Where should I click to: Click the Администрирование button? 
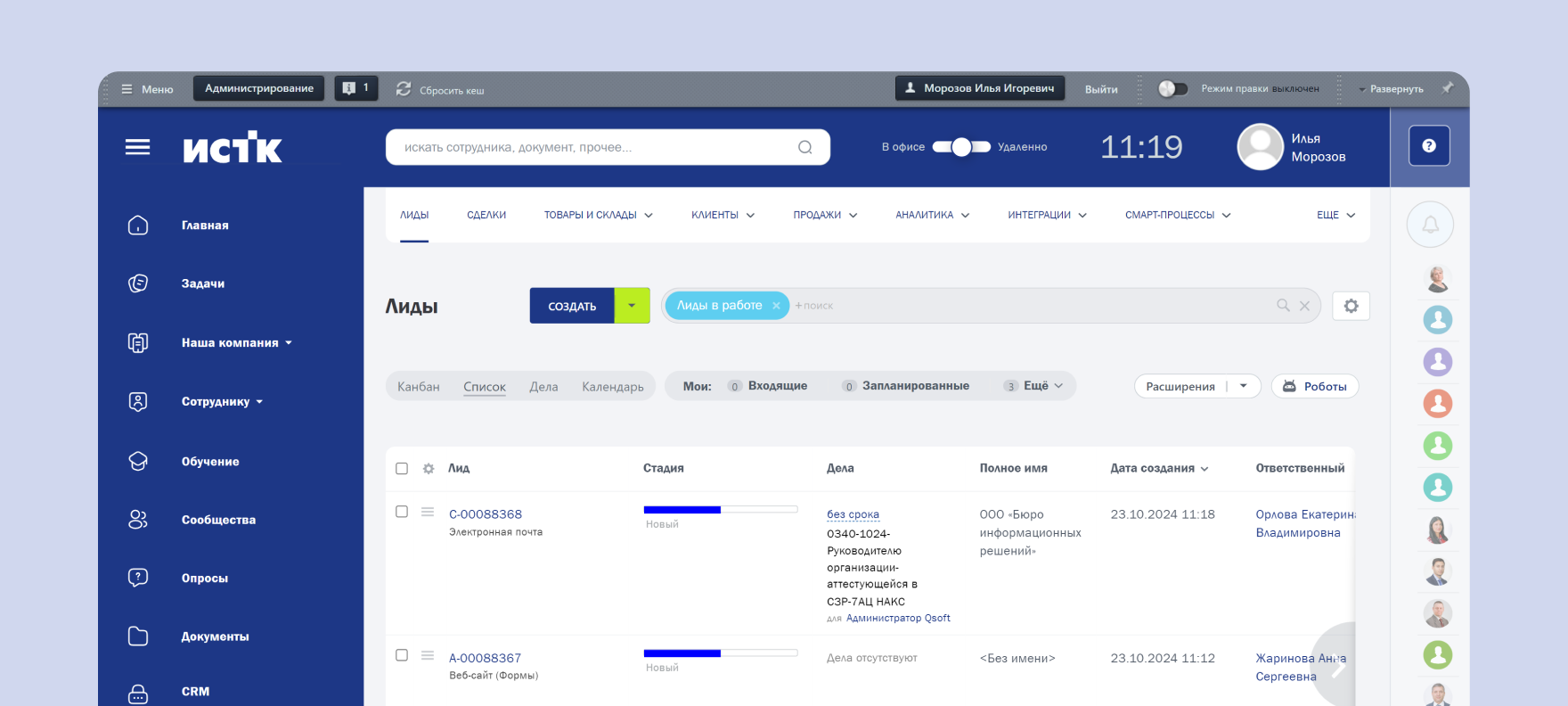point(259,88)
